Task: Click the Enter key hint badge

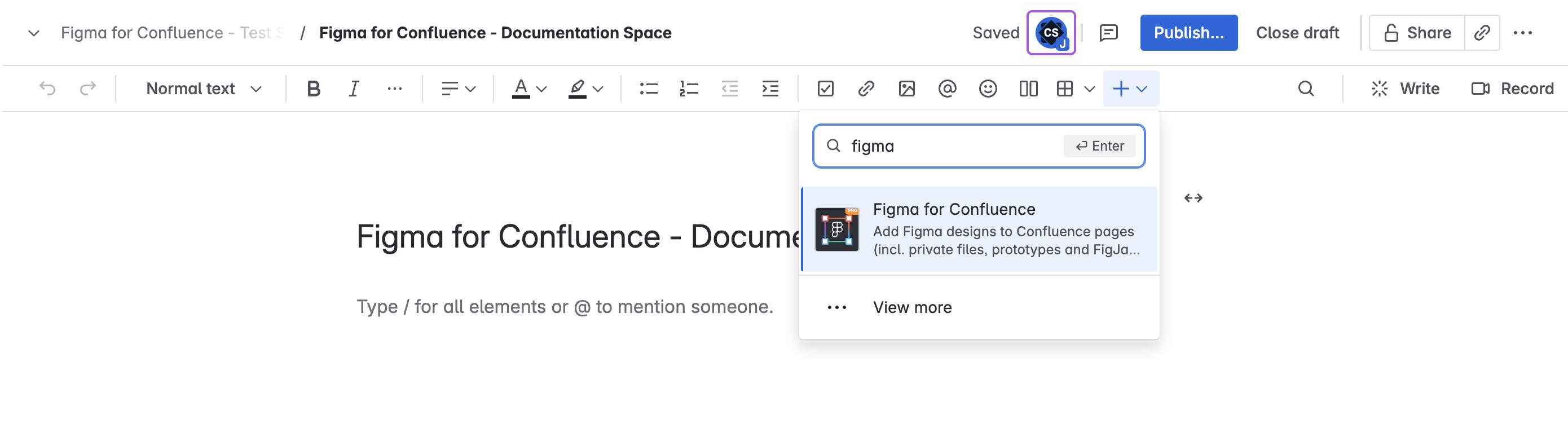Action: 1099,146
